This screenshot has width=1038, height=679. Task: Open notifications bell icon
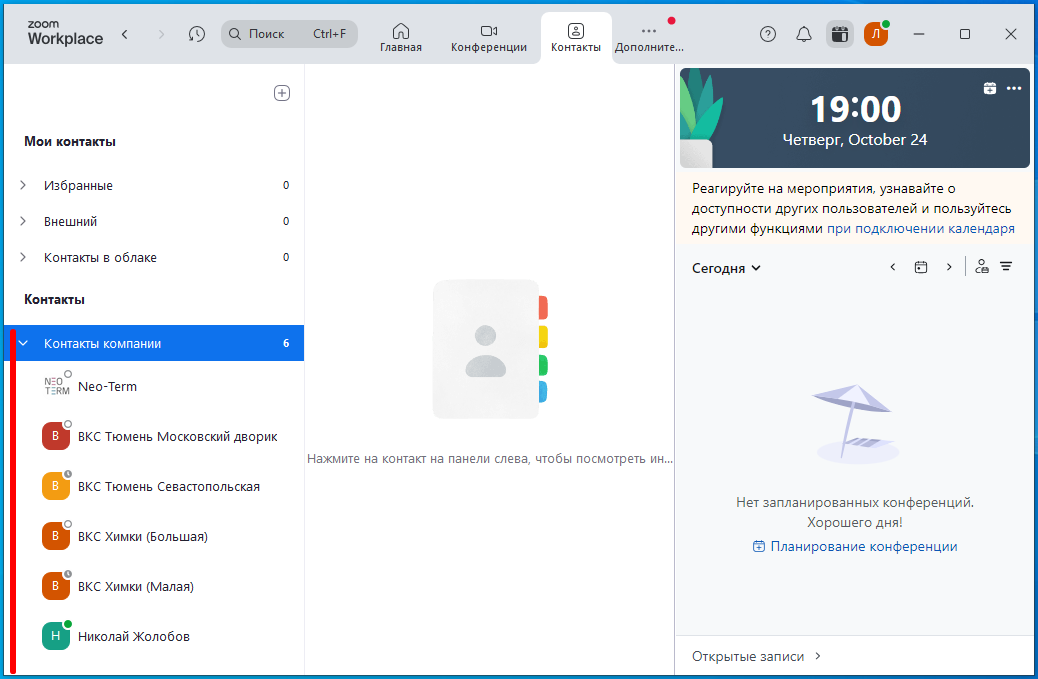tap(804, 34)
